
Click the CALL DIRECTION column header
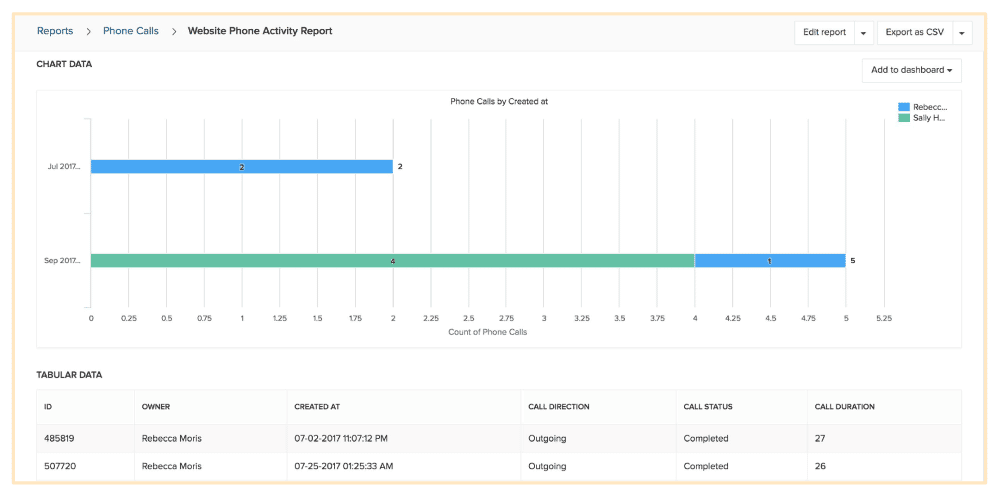tap(558, 407)
